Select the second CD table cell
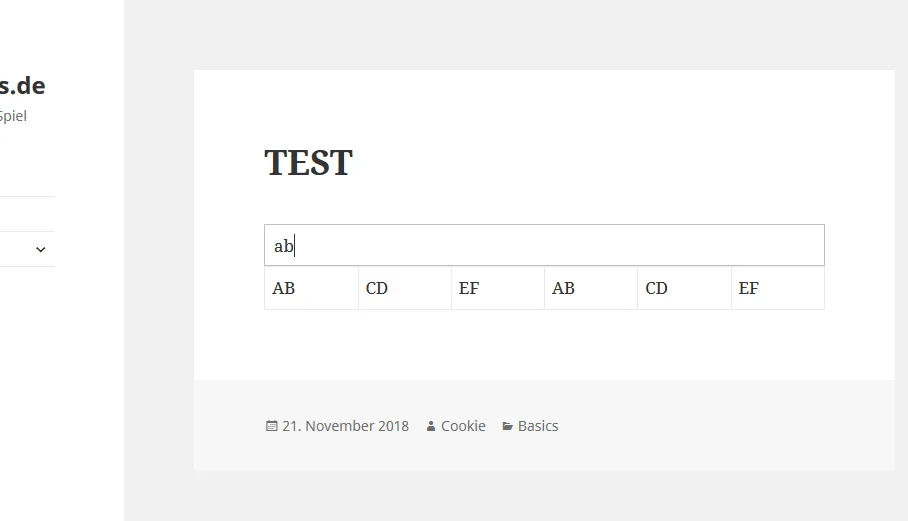The width and height of the screenshot is (908, 521). point(684,288)
